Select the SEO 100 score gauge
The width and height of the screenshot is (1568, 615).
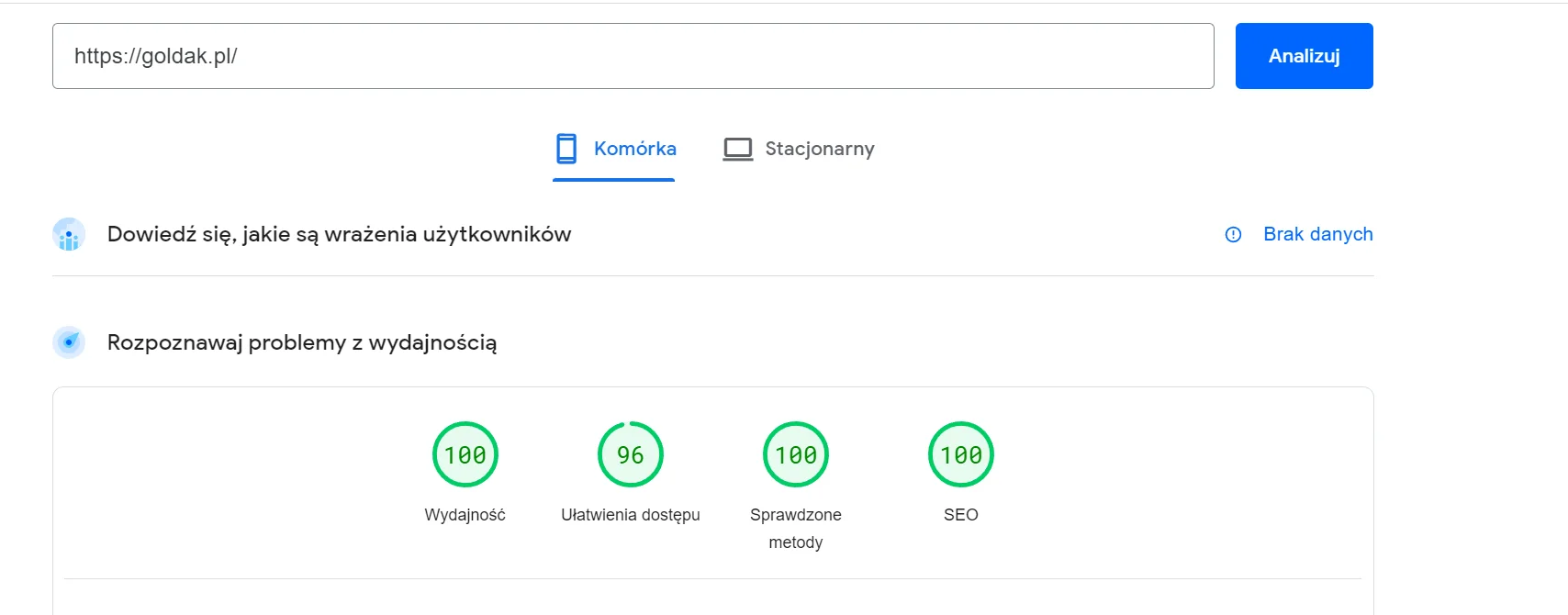(x=961, y=454)
